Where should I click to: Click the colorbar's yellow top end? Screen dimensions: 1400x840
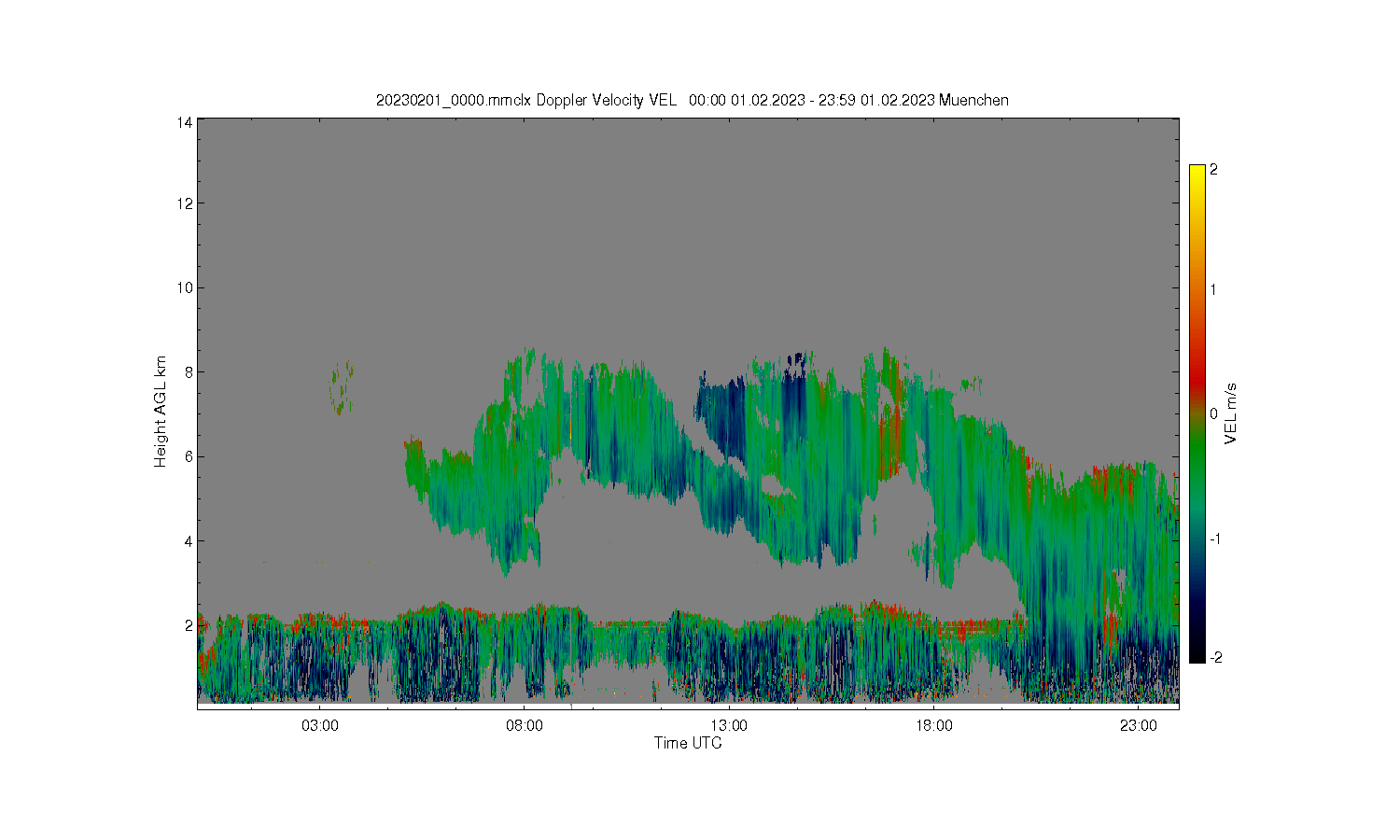1197,170
